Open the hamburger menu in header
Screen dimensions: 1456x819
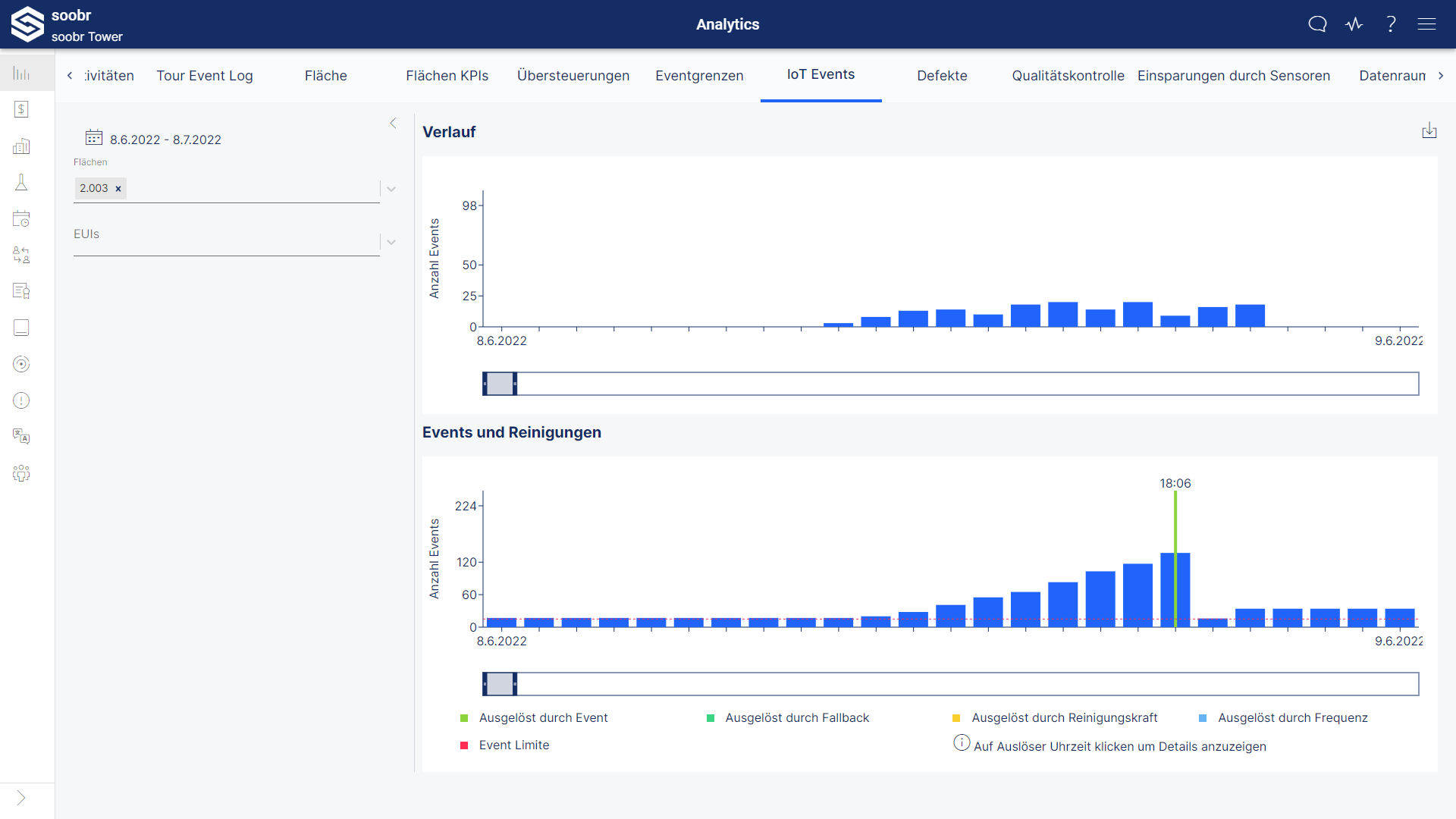(x=1427, y=24)
